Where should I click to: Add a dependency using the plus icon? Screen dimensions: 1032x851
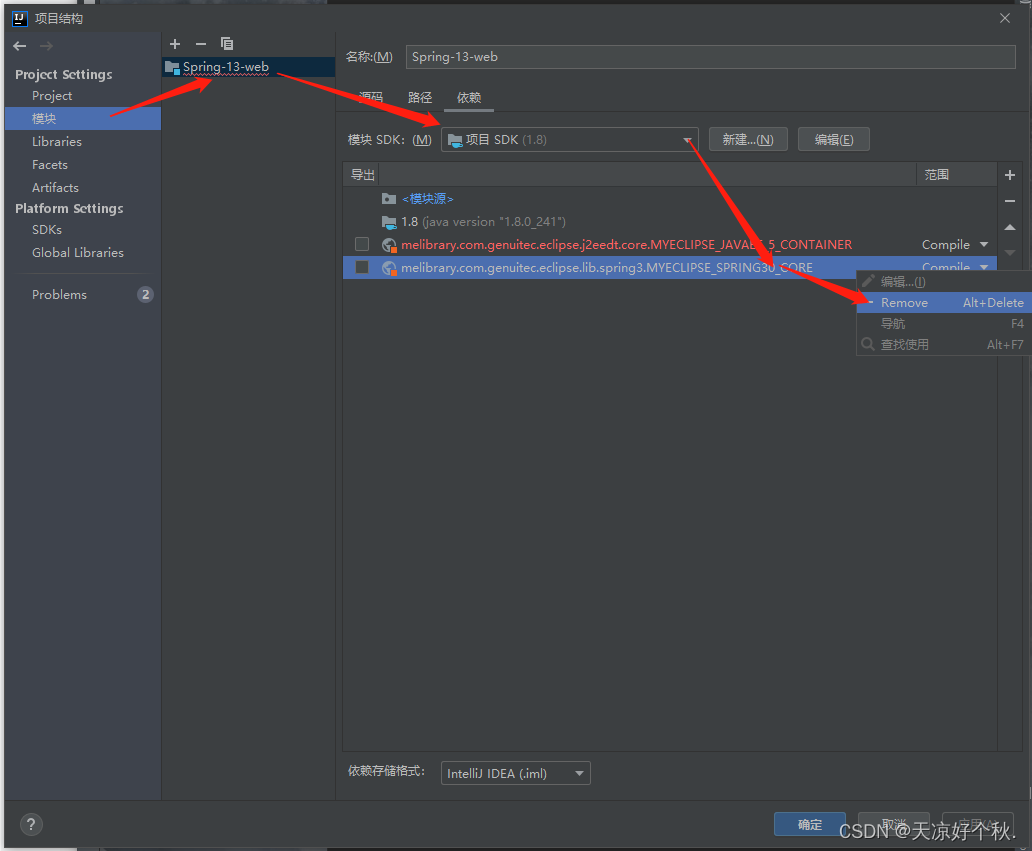point(1010,175)
